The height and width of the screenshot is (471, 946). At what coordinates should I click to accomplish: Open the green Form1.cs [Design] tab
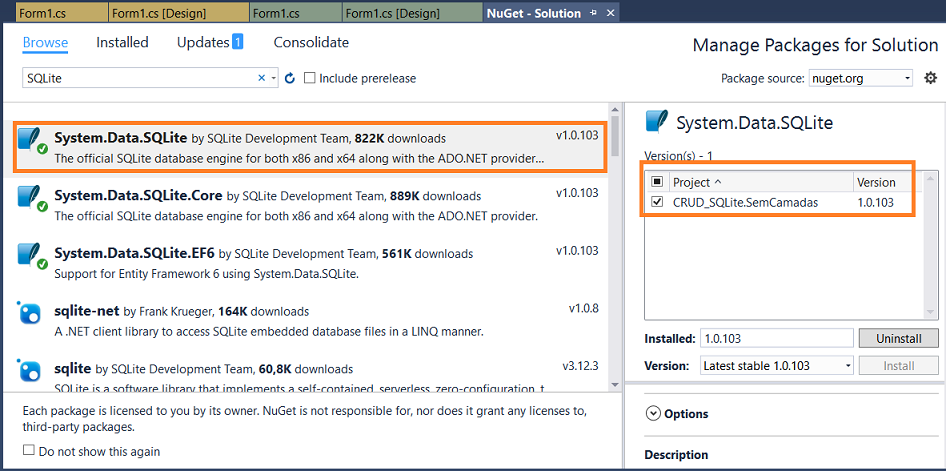coord(411,13)
